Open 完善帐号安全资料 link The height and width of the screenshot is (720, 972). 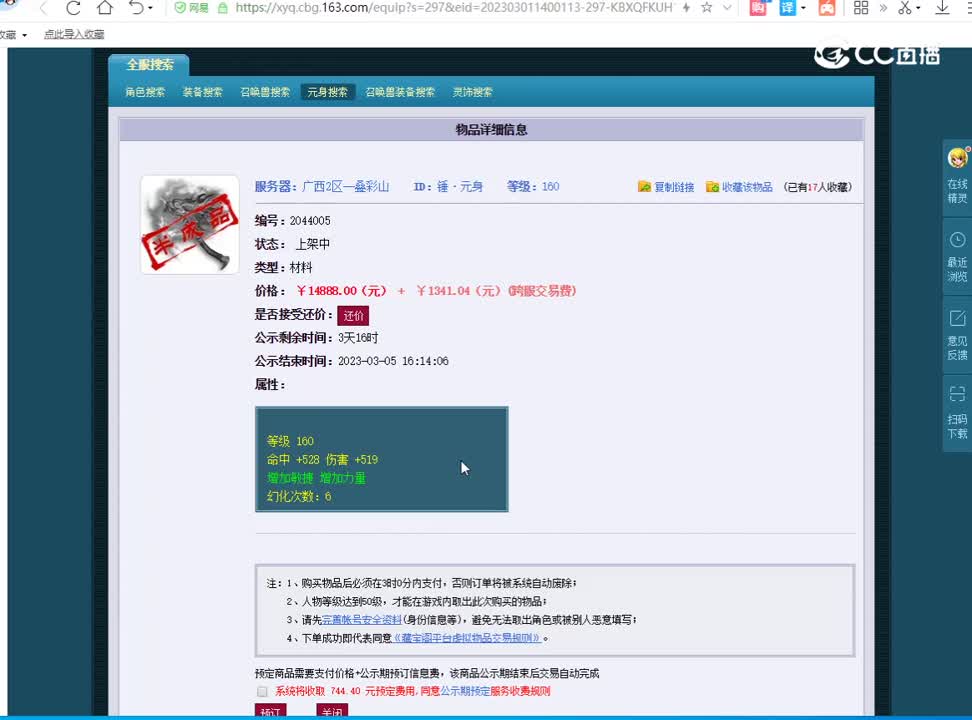(x=361, y=620)
